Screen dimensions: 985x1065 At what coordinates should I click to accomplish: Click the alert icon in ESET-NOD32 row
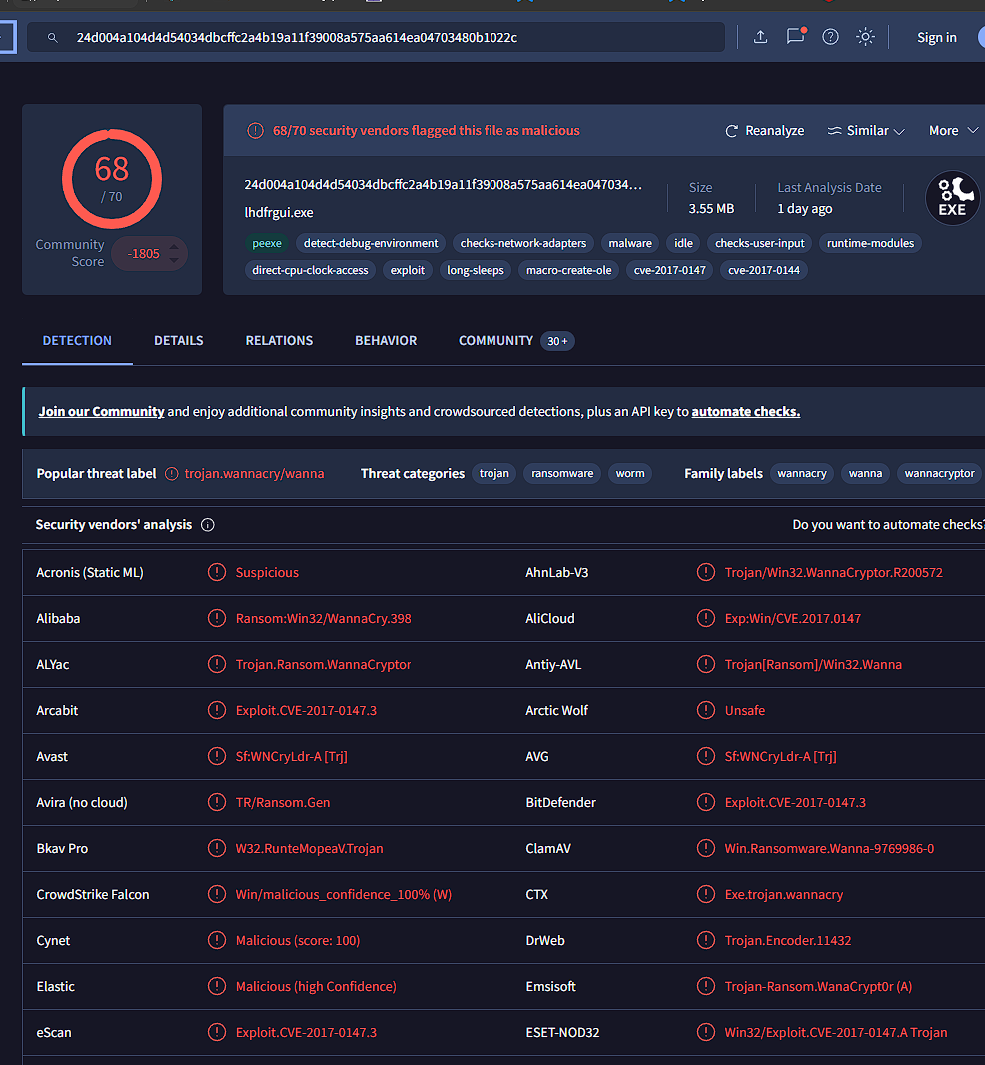[706, 1032]
